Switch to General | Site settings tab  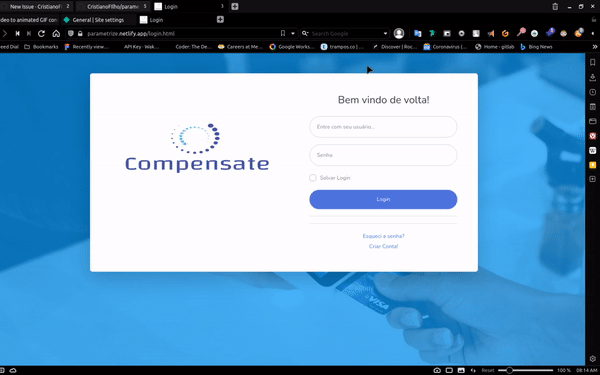98,20
